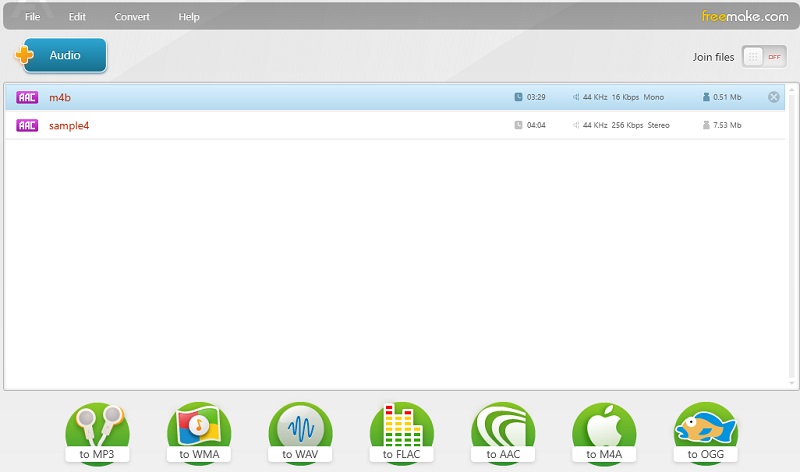Screen dimensions: 800x472
Task: Select the m4b file name
Action: [x=60, y=97]
